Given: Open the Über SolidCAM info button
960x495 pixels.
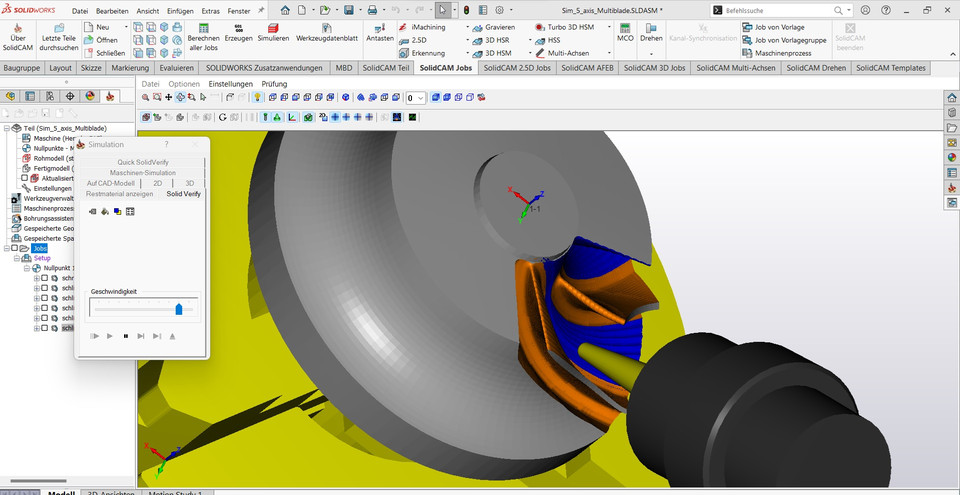Looking at the screenshot, I should coord(18,38).
